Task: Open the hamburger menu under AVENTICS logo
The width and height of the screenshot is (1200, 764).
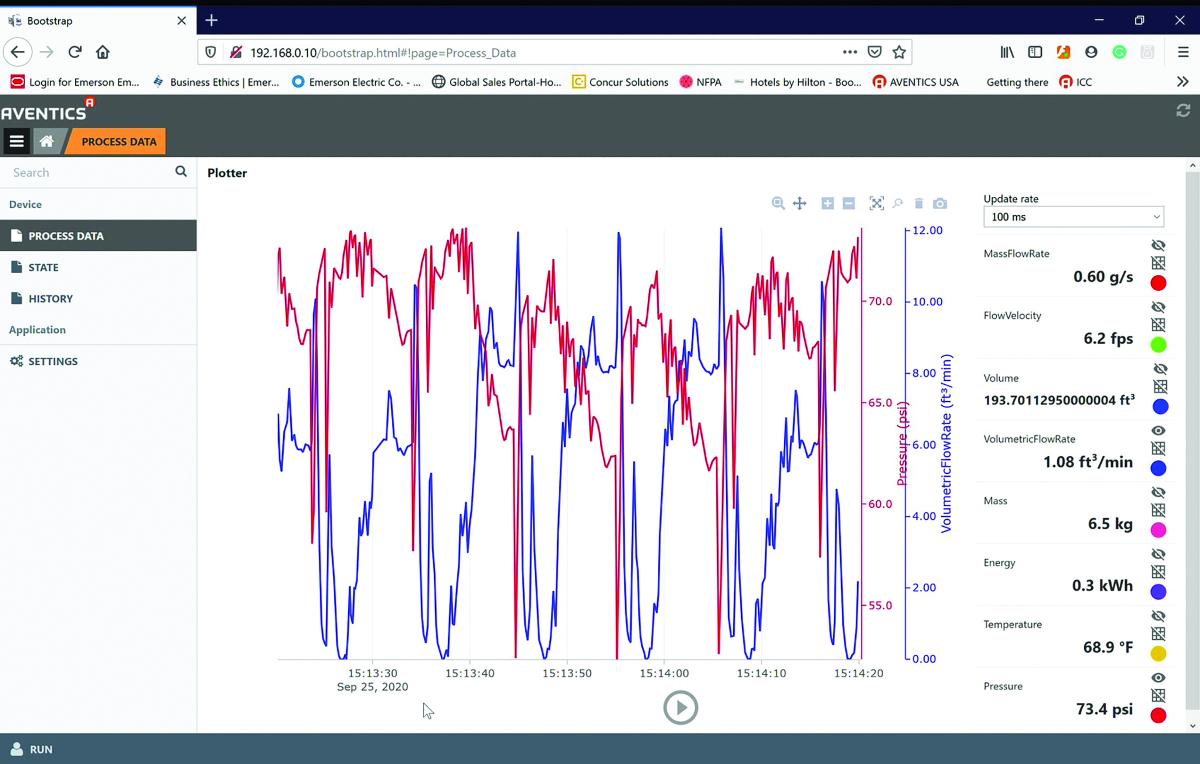Action: coord(16,142)
